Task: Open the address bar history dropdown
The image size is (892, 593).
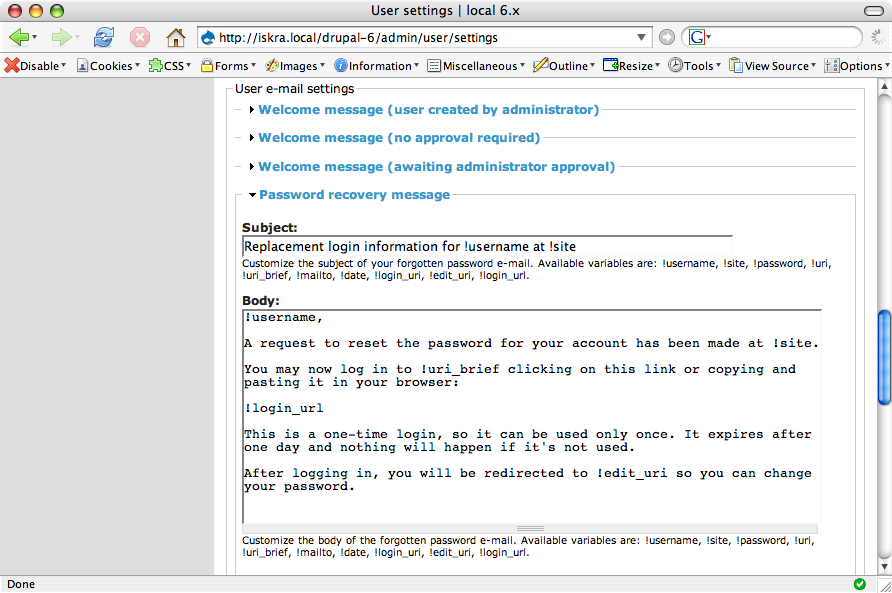Action: tap(643, 38)
